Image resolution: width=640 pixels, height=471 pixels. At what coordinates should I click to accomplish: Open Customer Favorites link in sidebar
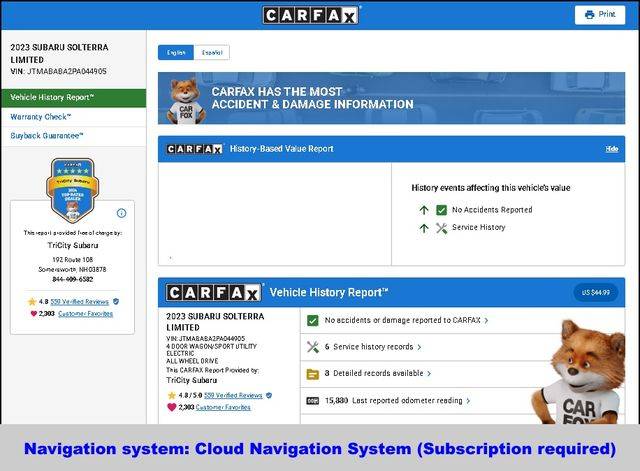(x=85, y=313)
